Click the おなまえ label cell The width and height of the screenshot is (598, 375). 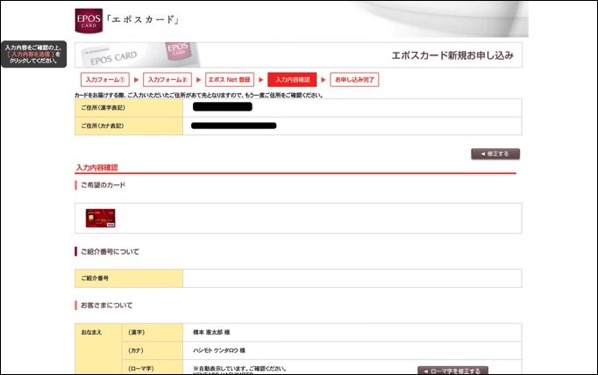point(98,348)
